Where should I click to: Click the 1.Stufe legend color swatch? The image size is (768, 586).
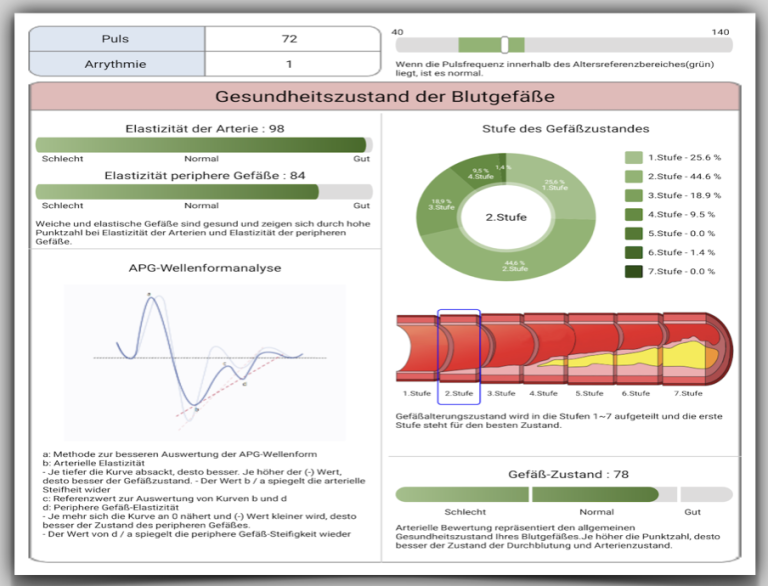pos(634,158)
